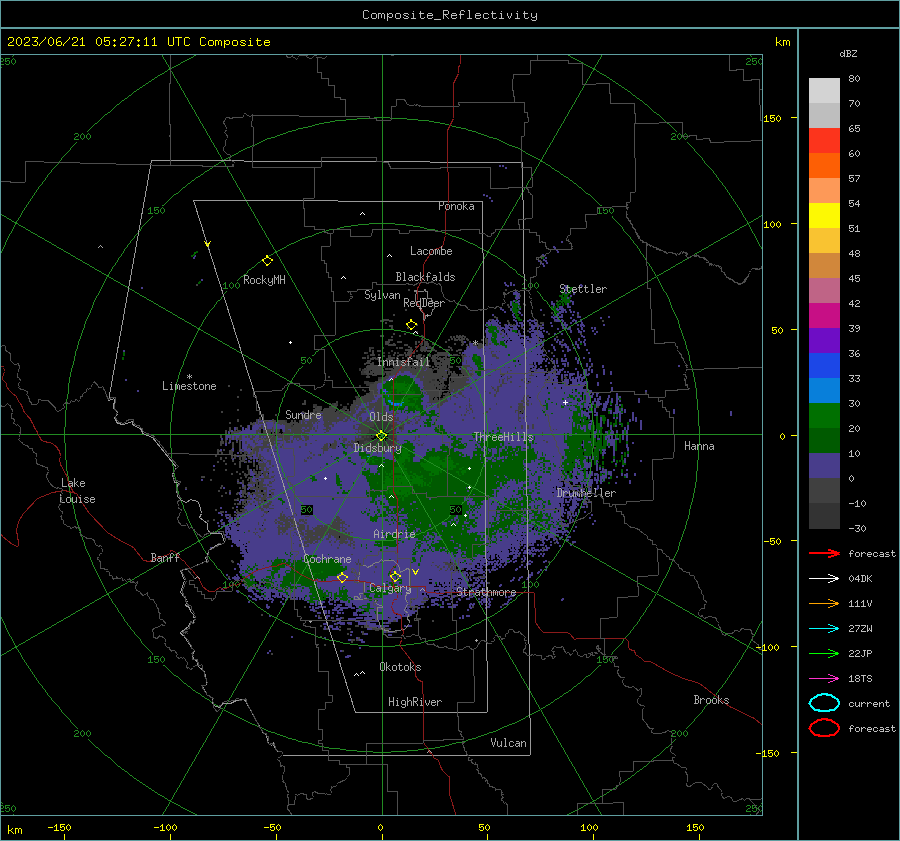Click the cyan 27ZW arrow icon
900x841 pixels.
tap(824, 629)
